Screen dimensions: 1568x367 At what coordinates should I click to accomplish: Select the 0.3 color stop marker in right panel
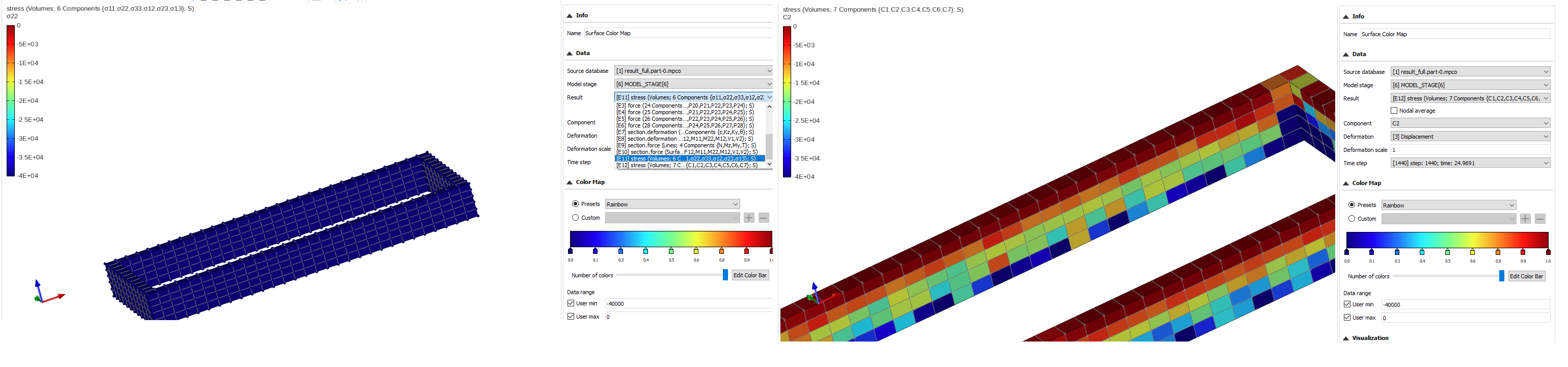click(1397, 252)
